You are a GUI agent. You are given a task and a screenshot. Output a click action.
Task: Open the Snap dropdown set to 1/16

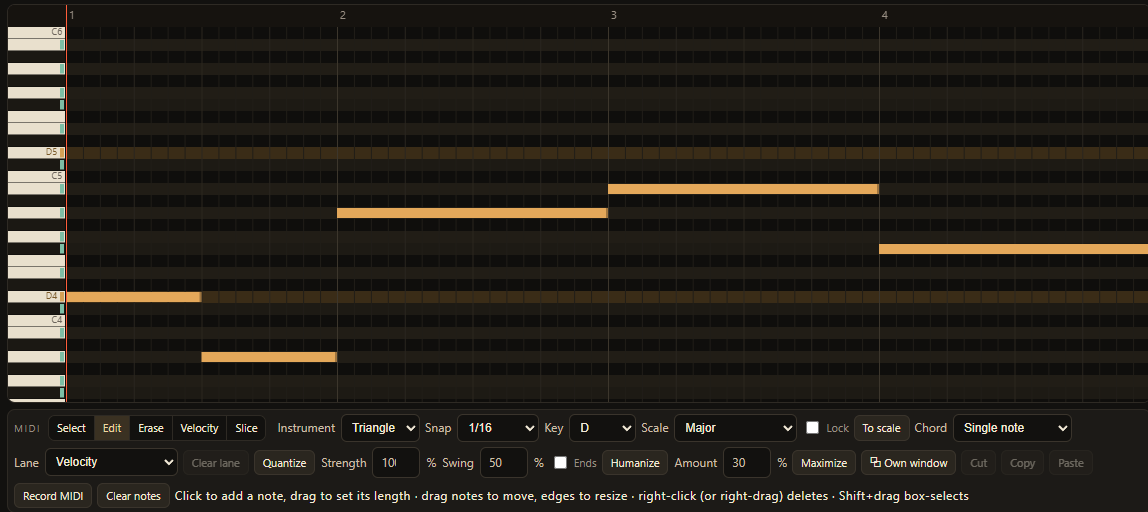click(498, 428)
